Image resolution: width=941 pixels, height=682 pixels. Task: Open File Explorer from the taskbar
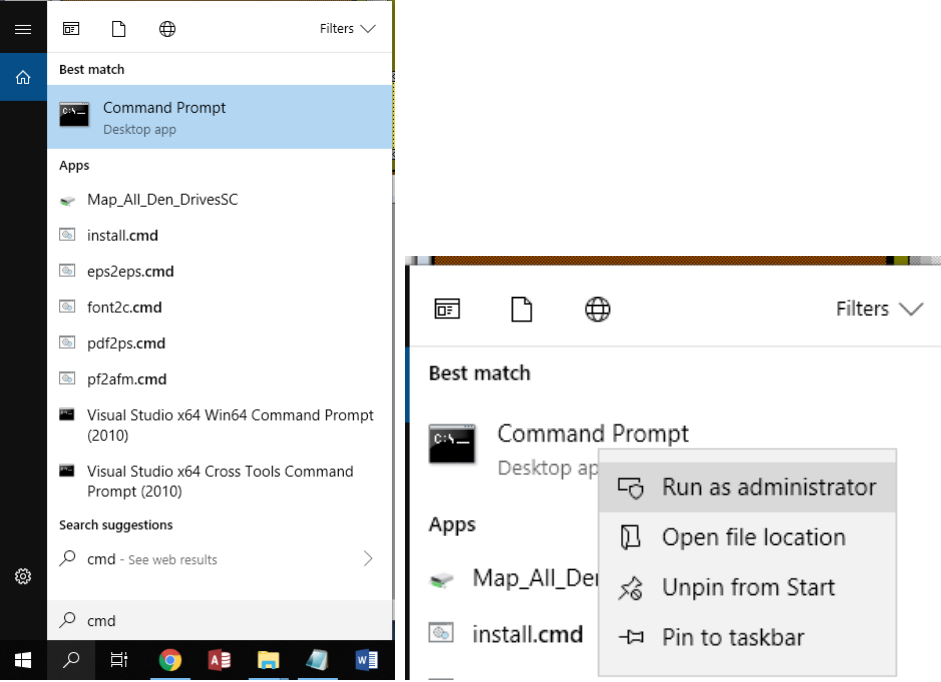(268, 660)
